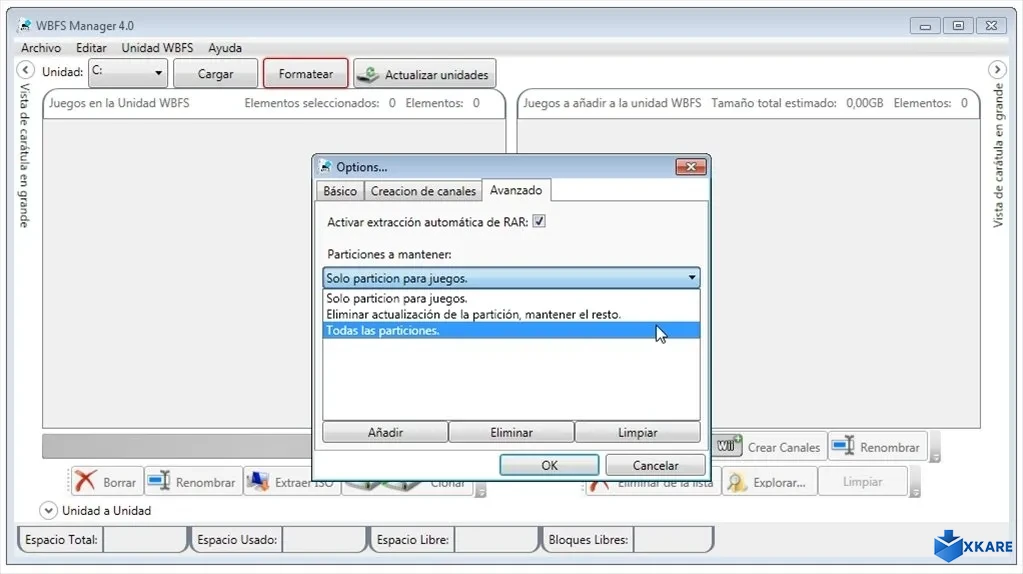Screen dimensions: 1023x574
Task: Select the Avanzado tab
Action: click(516, 190)
